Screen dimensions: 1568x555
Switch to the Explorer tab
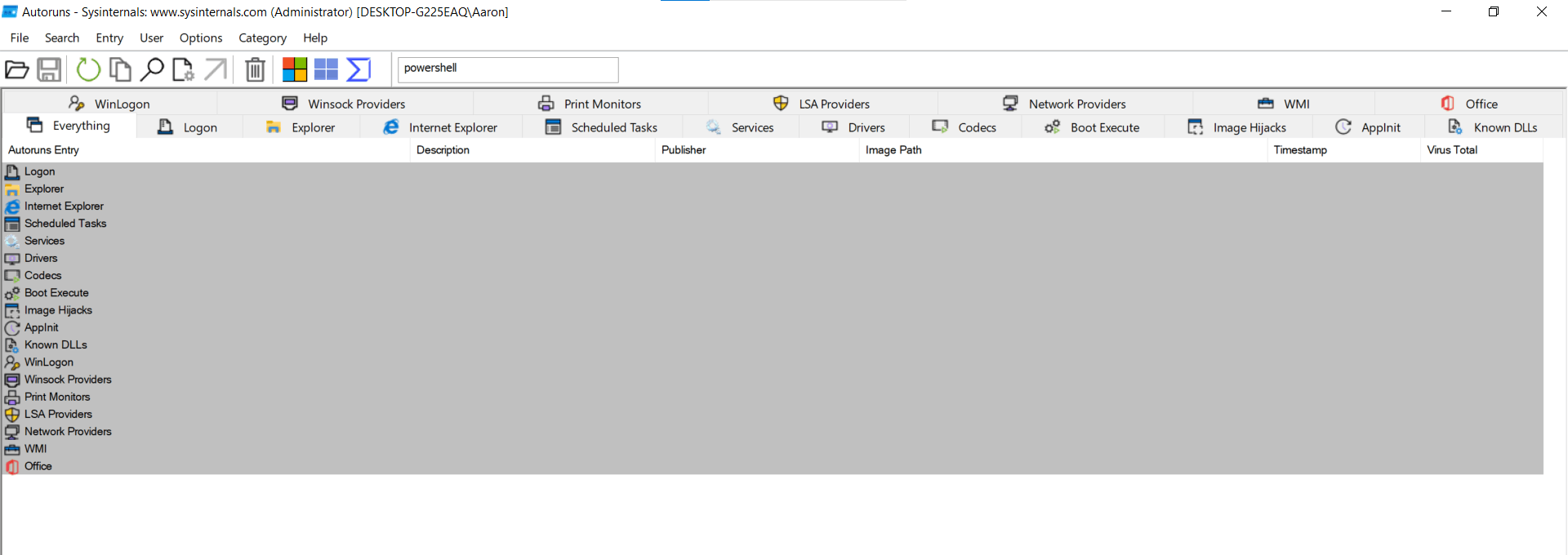(x=301, y=127)
